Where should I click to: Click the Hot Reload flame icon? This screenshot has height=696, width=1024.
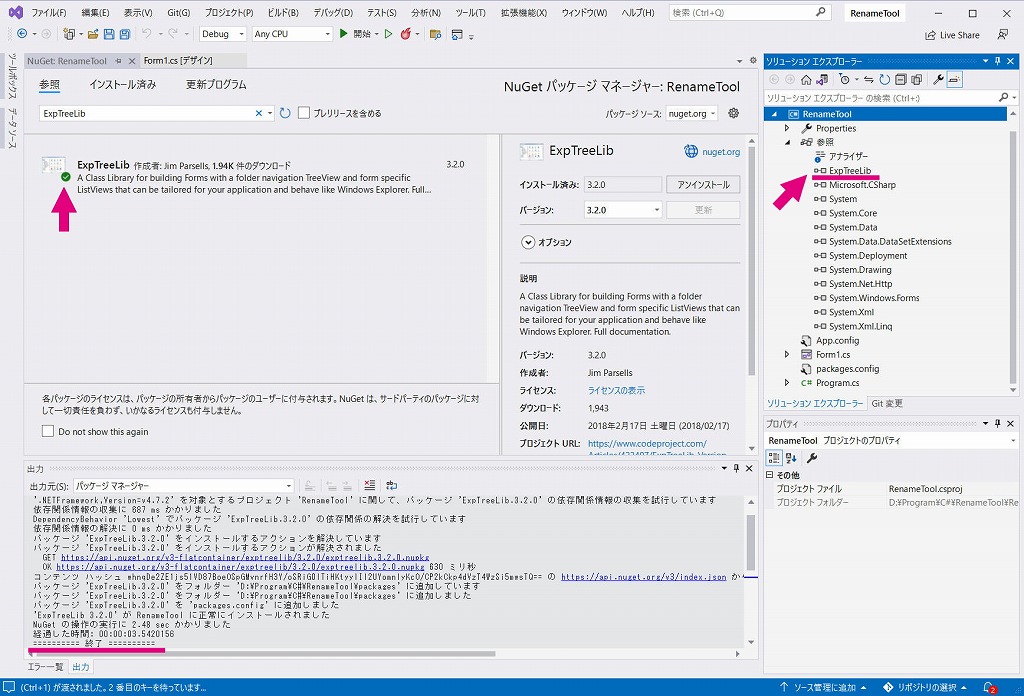pos(406,34)
